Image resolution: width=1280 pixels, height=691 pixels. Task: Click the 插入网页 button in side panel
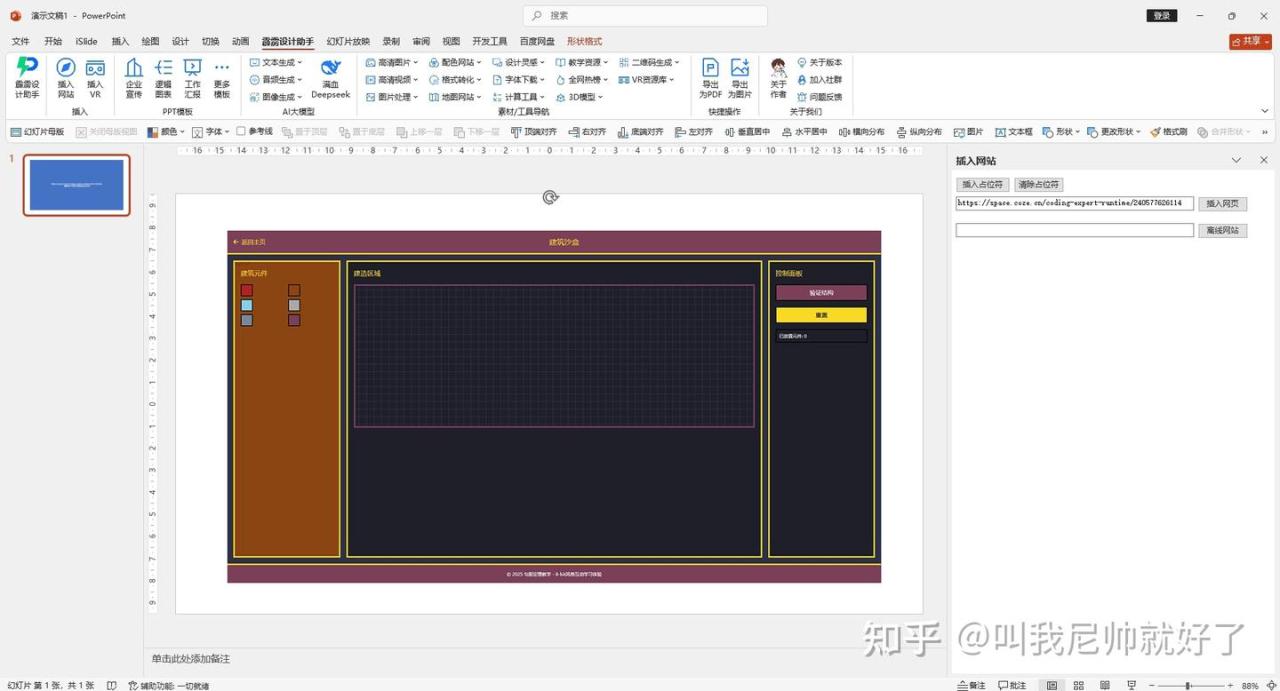tap(1222, 204)
